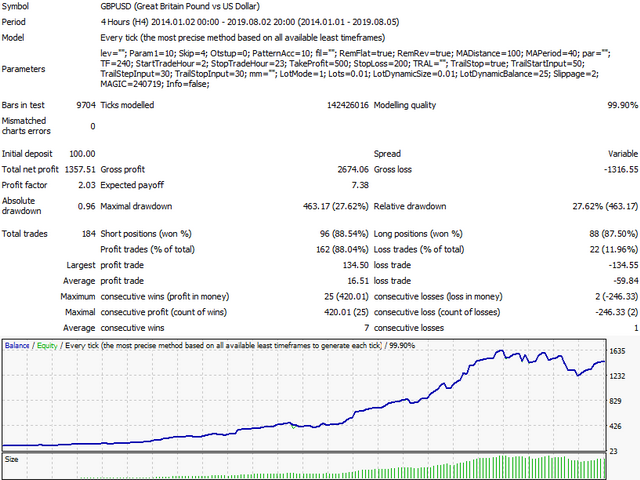Viewport: 640px width, 480px height.
Task: Click the Largest profit trade value 134.50
Action: click(x=356, y=265)
